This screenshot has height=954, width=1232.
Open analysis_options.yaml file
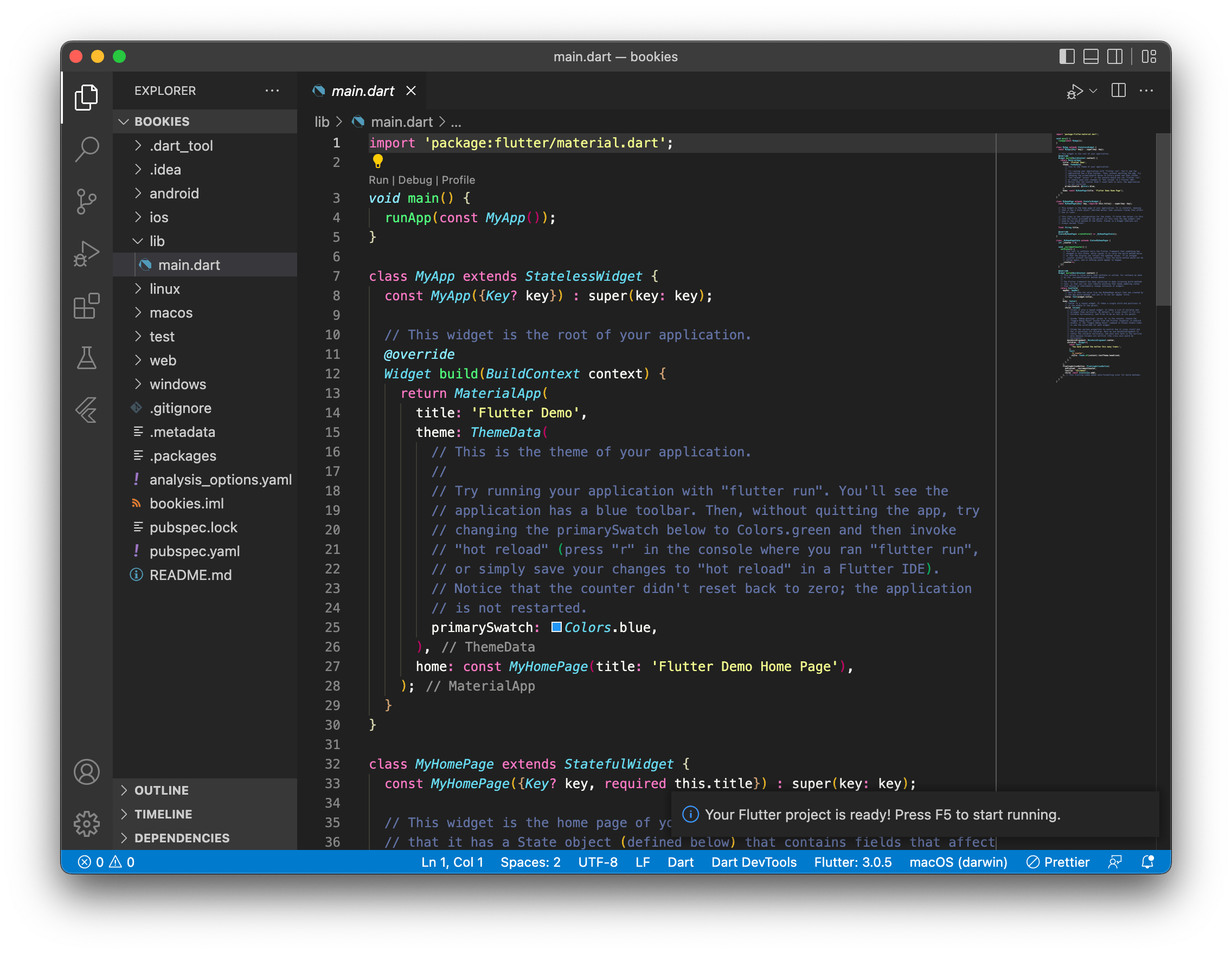pyautogui.click(x=206, y=479)
